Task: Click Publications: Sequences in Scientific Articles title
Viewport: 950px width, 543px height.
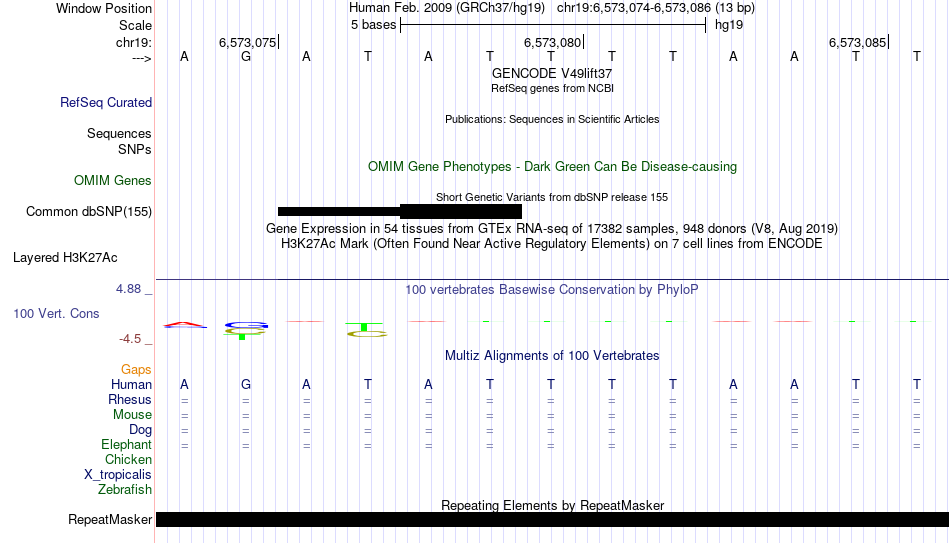Action: pos(552,119)
